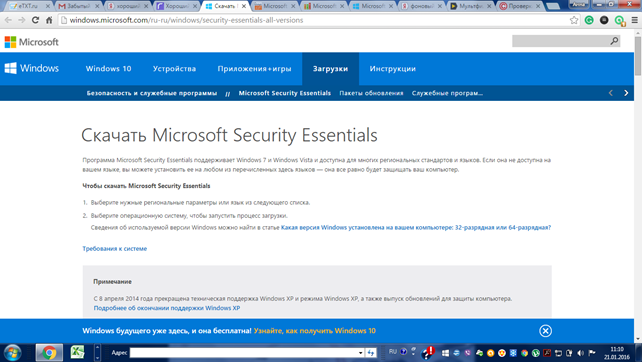Close the eTXT.ru tab
This screenshot has width=642, height=362.
[x=47, y=6]
